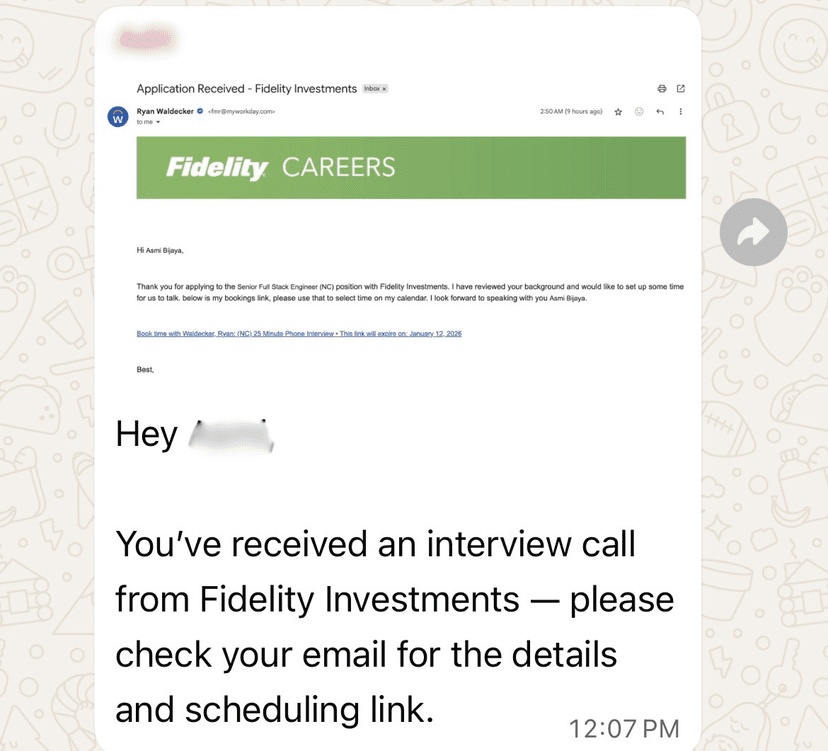The image size is (828, 751).
Task: Click the Fidelity Careers banner
Action: point(411,167)
